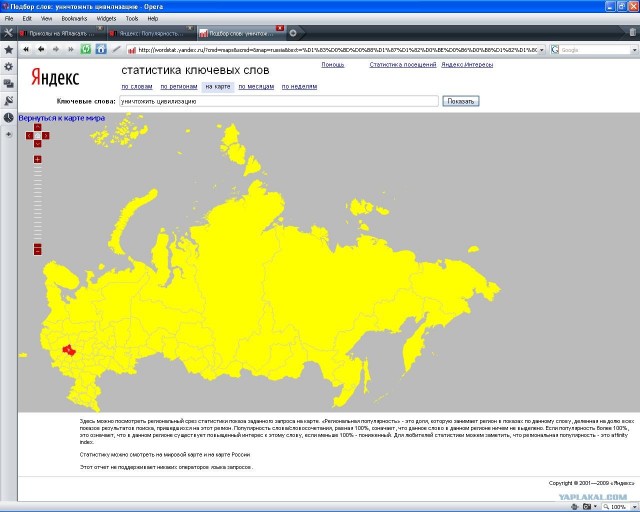640x512 pixels.
Task: Click the Google search field
Action: point(595,50)
